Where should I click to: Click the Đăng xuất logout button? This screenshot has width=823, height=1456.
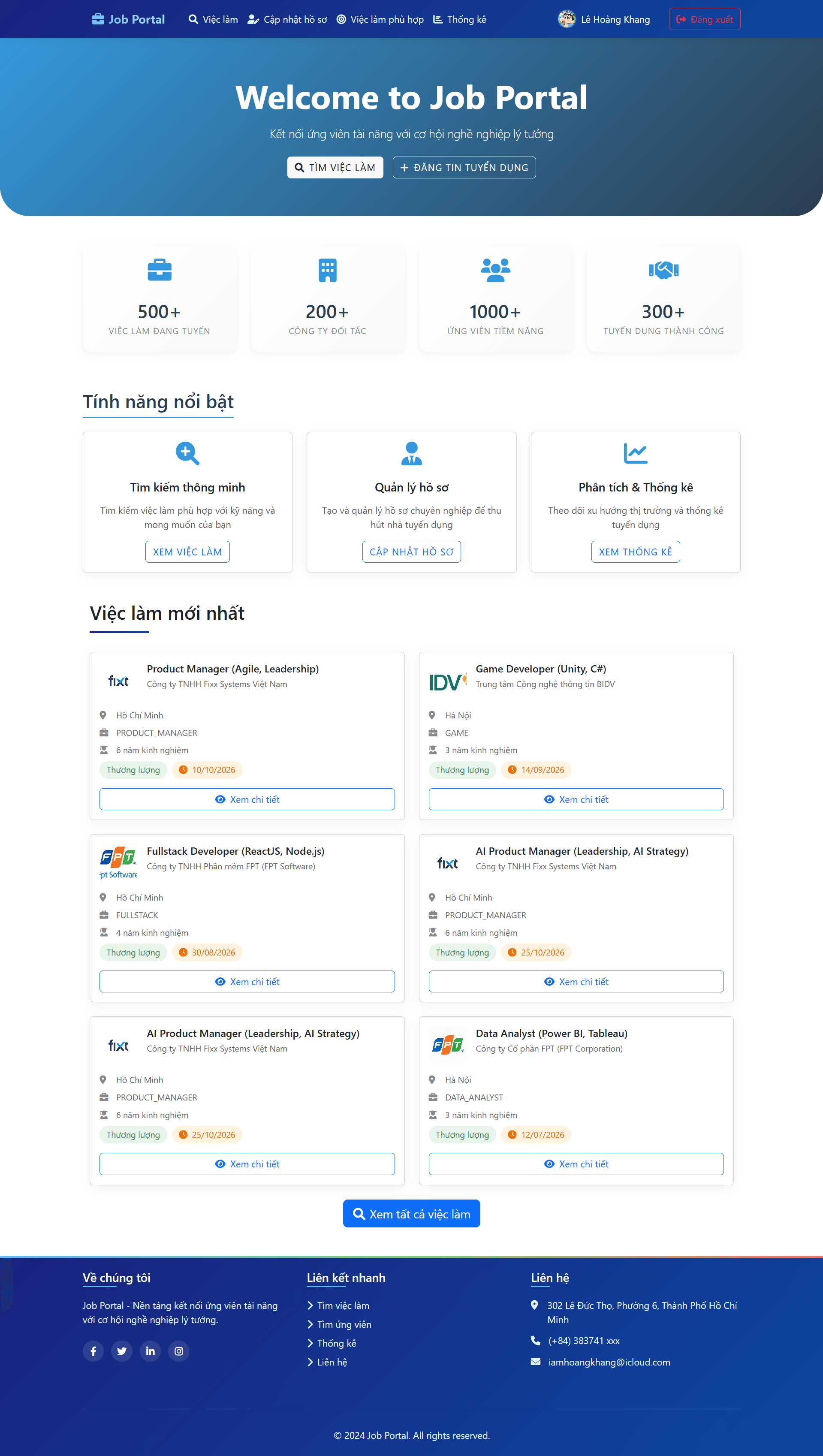click(704, 19)
